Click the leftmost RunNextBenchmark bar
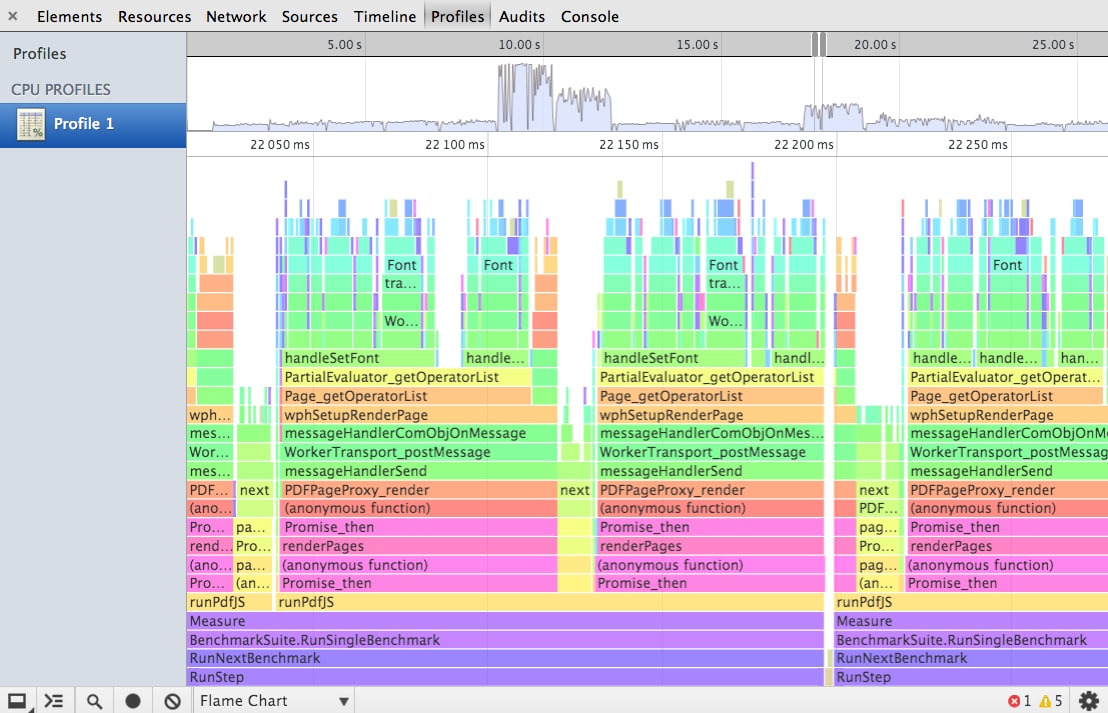Viewport: 1108px width, 713px height. point(505,659)
